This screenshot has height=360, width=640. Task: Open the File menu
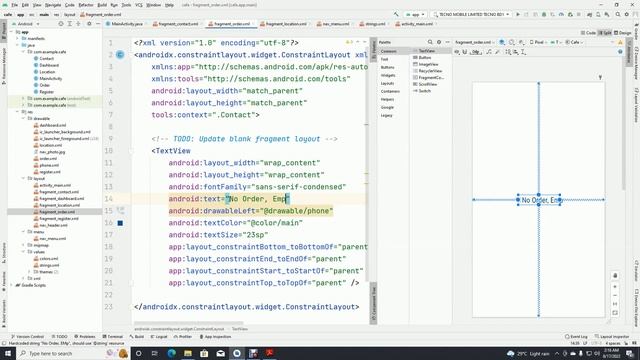[15, 5]
